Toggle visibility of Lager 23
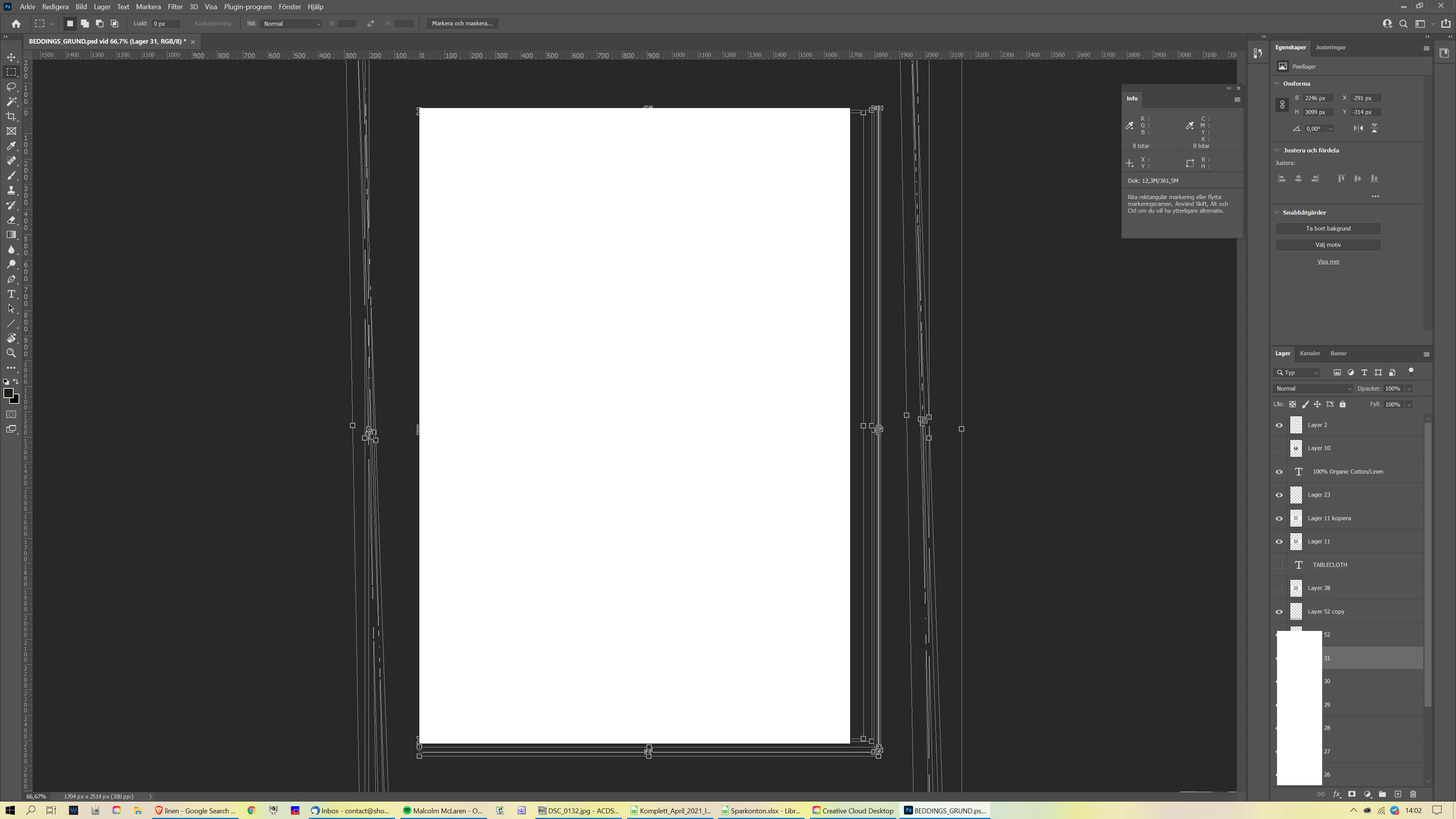This screenshot has height=819, width=1456. click(1279, 495)
